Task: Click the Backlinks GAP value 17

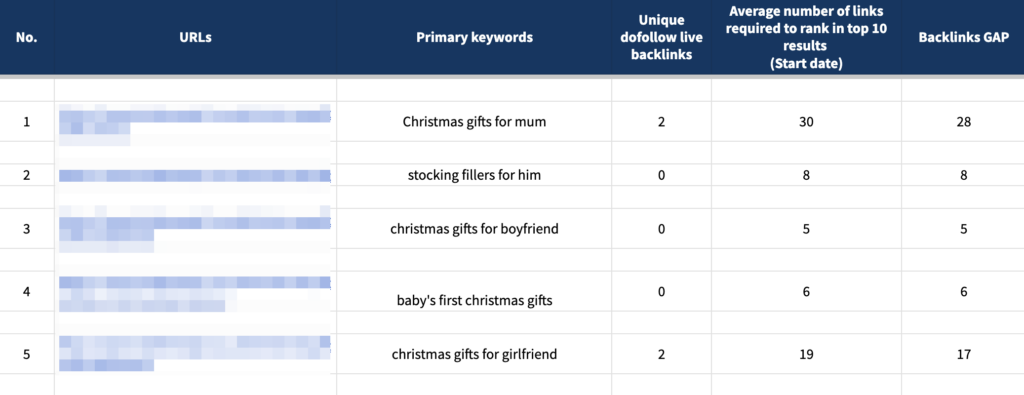Action: [x=963, y=355]
